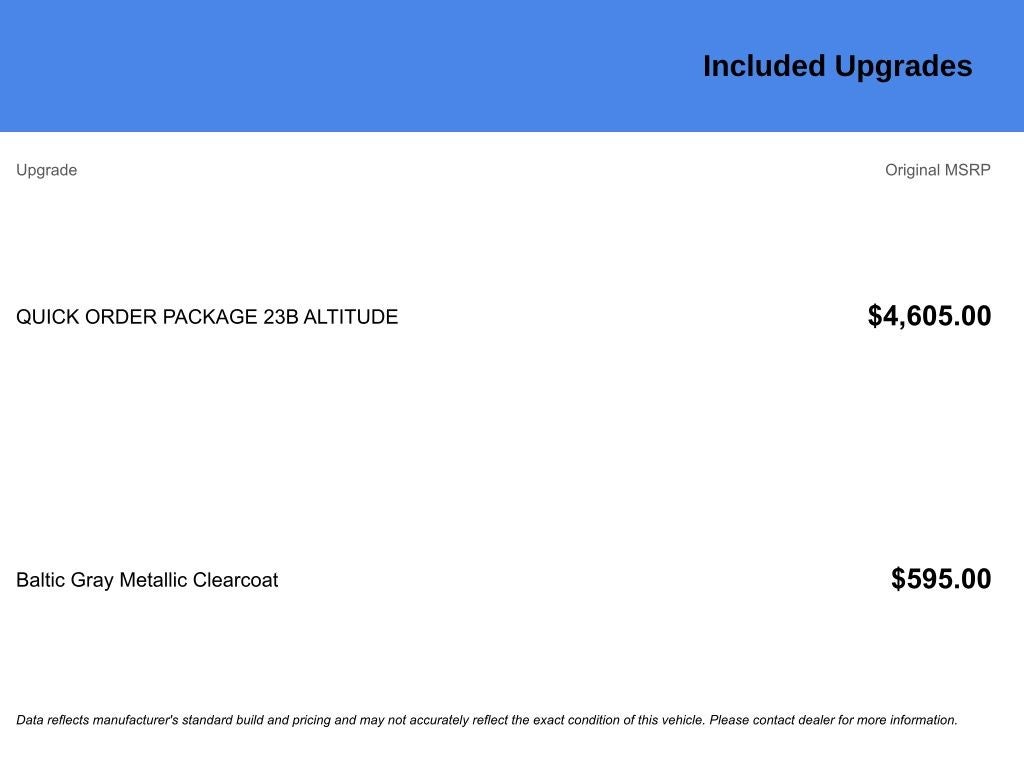Select the Upgrade column header
The image size is (1024, 768).
[46, 170]
